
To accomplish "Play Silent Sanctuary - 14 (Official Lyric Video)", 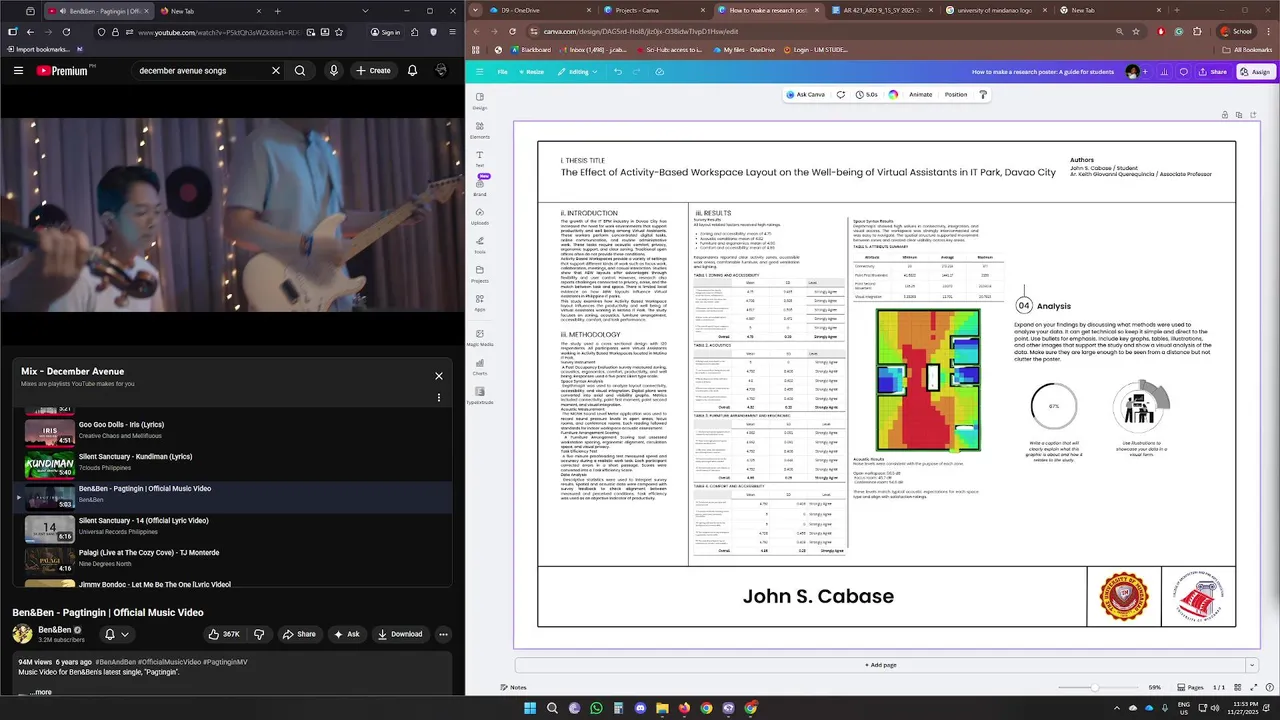I will click(232, 528).
